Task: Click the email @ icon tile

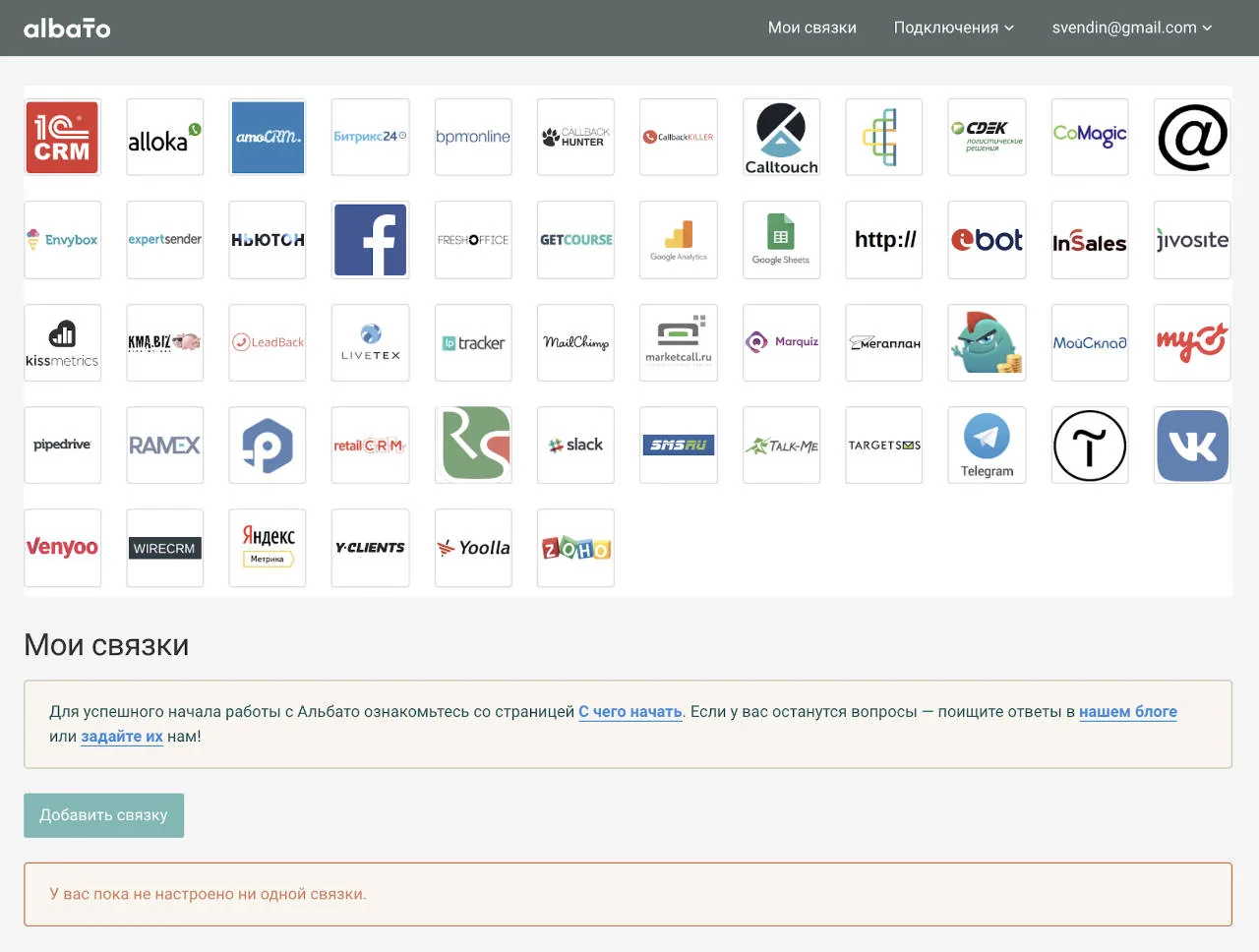Action: coord(1192,137)
